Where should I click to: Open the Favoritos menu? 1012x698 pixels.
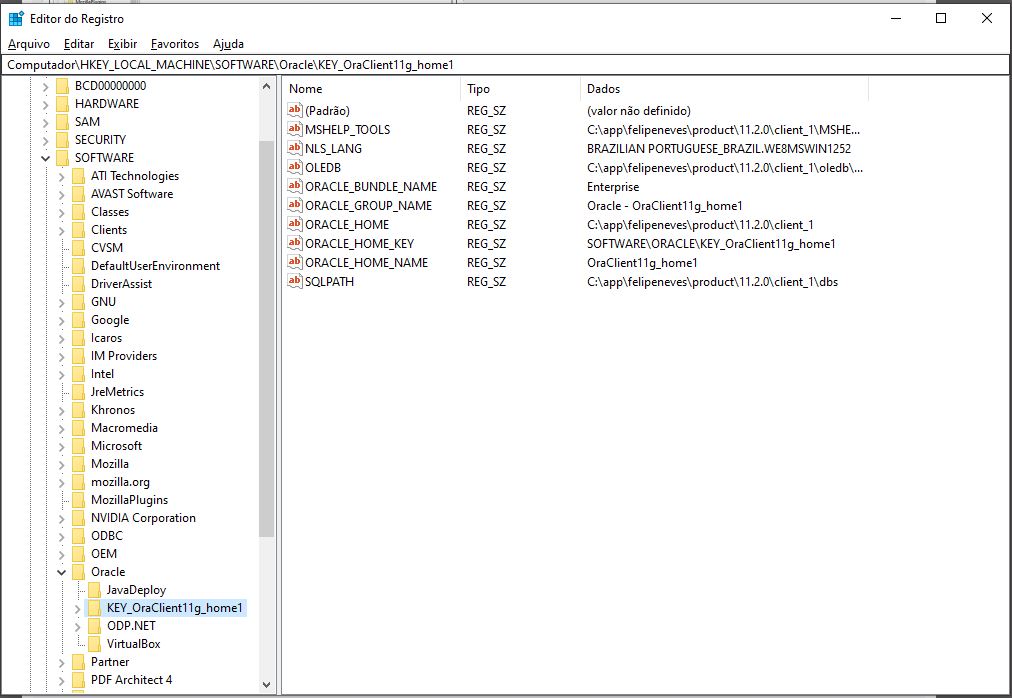click(175, 44)
